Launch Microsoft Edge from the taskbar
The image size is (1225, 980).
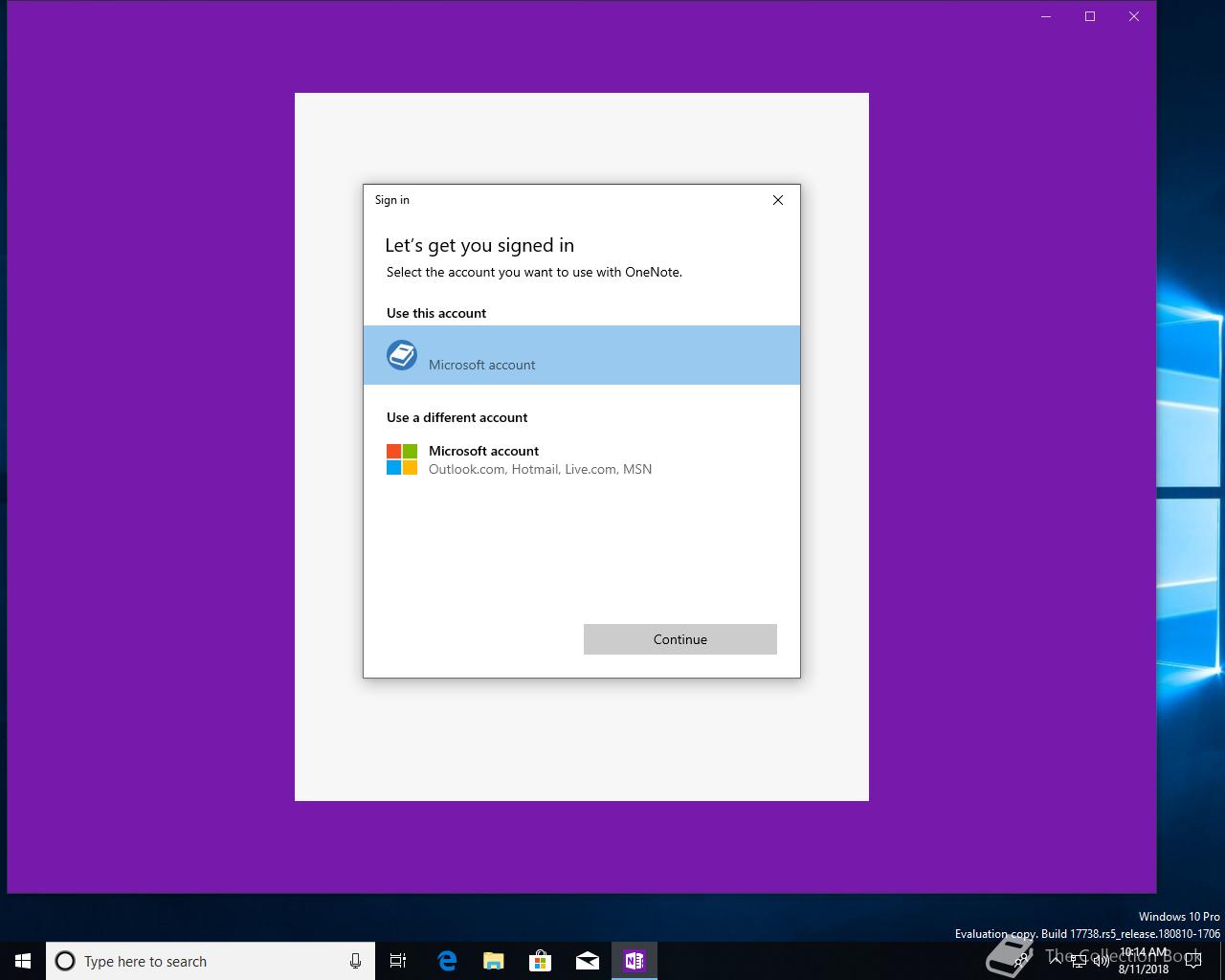(447, 961)
